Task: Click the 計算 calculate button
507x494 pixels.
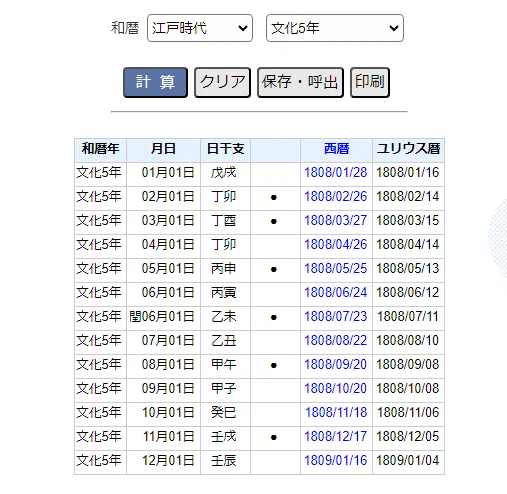Action: pyautogui.click(x=155, y=82)
